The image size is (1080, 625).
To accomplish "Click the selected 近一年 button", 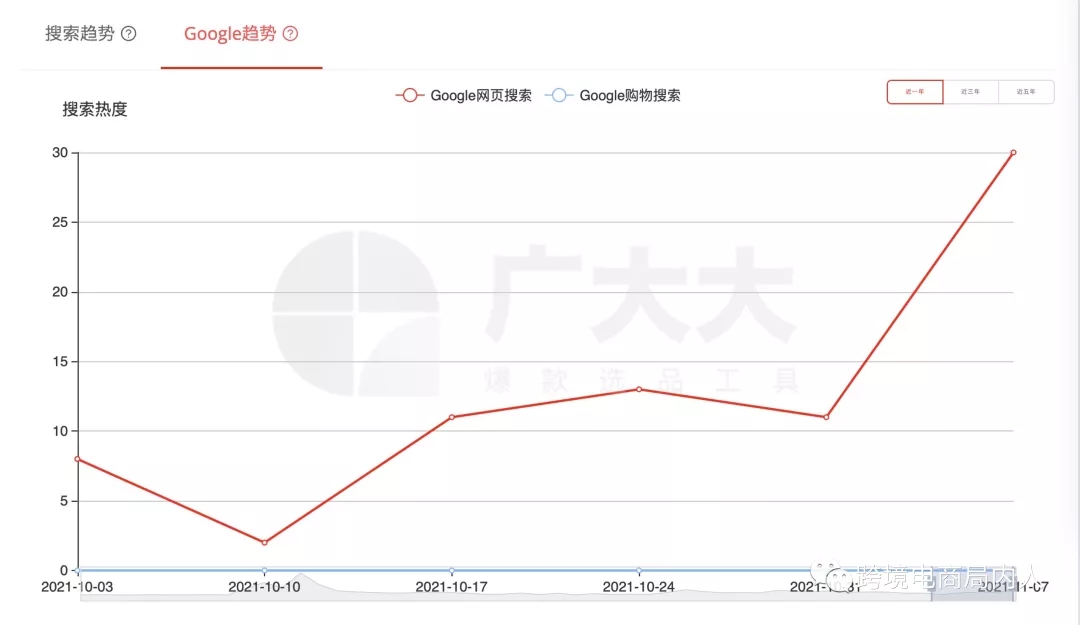I will (914, 91).
